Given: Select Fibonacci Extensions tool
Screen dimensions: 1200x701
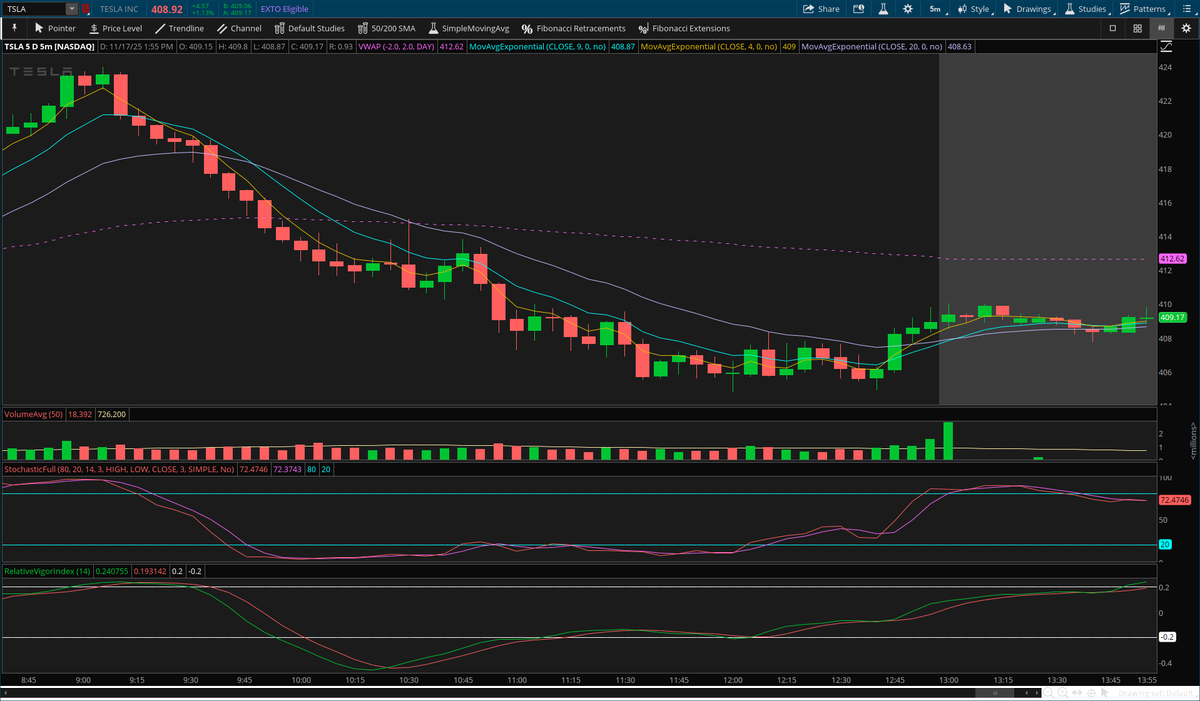Looking at the screenshot, I should [683, 28].
